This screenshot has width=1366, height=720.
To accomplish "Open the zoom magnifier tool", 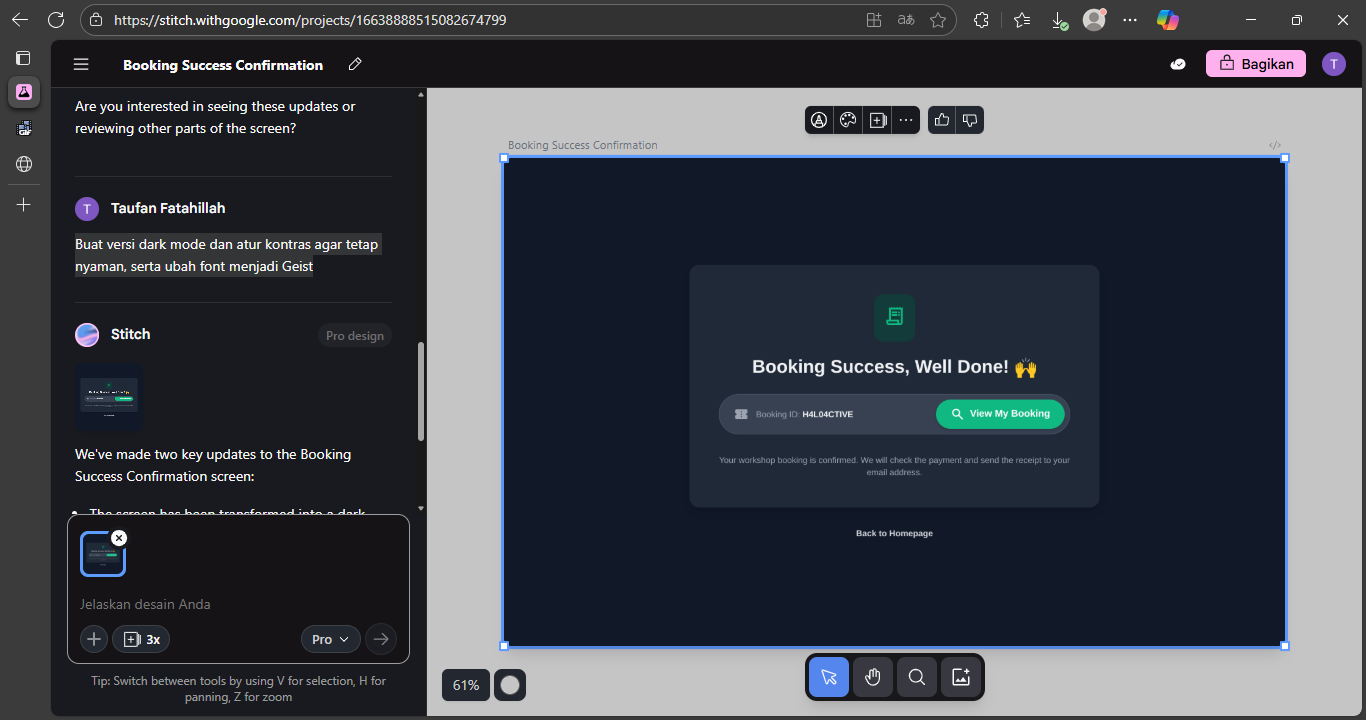I will pyautogui.click(x=916, y=677).
